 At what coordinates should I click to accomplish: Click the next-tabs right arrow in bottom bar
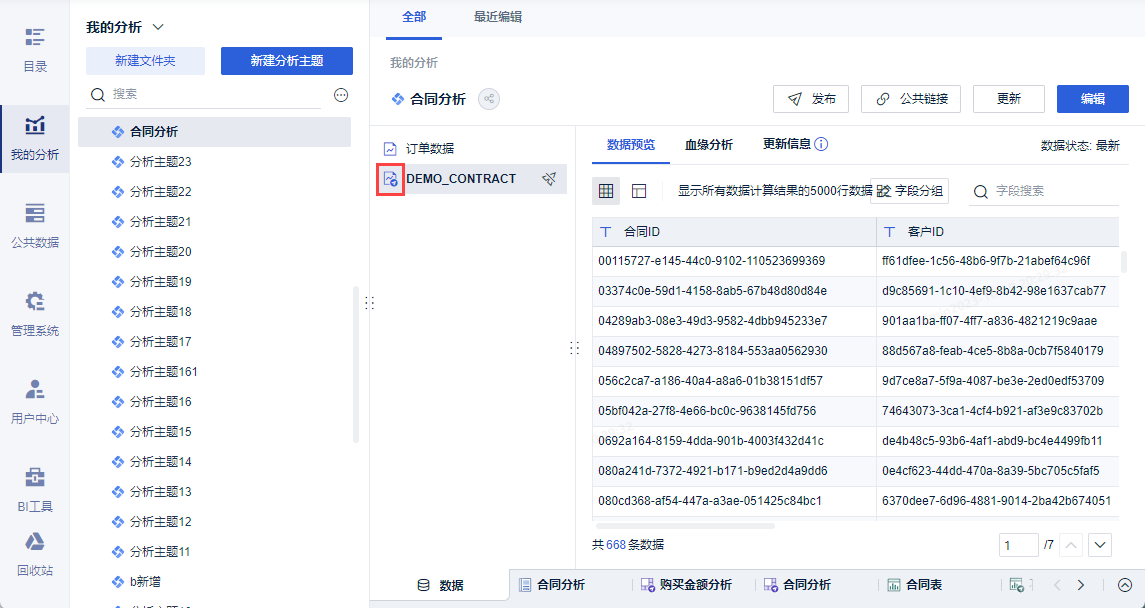[1081, 585]
